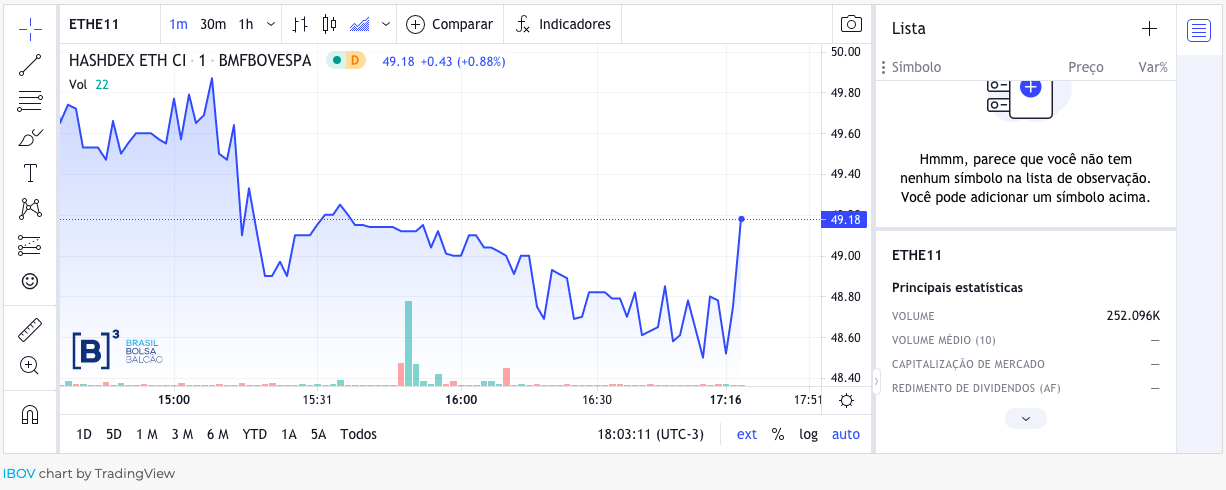Open the Indicadores dialog
Screen dimensions: 1226x490
pos(563,24)
